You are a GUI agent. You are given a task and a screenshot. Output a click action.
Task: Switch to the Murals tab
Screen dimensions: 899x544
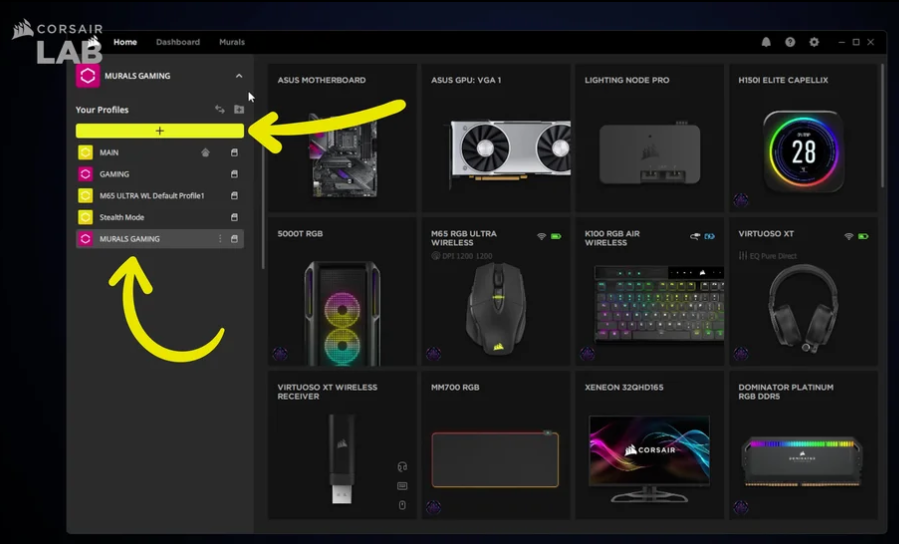click(x=232, y=42)
